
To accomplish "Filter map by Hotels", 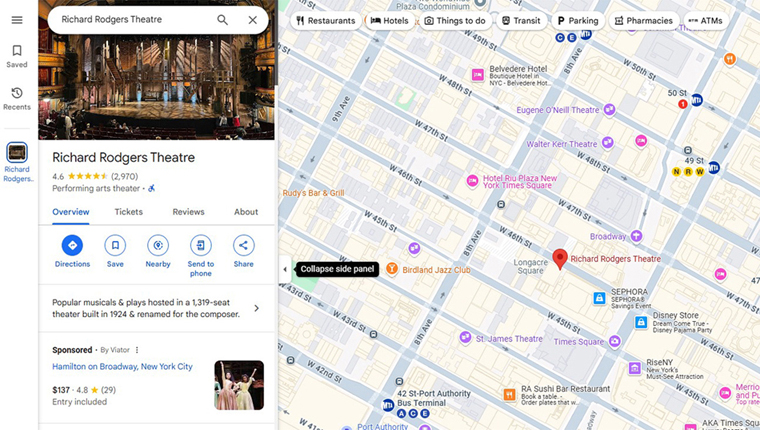I will pyautogui.click(x=390, y=21).
